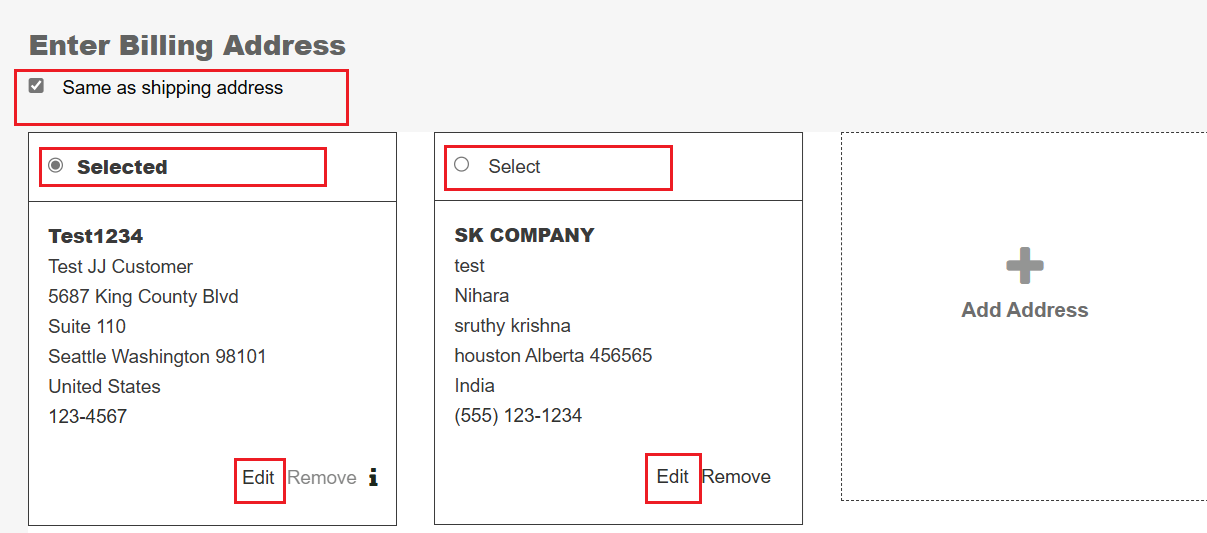Click the Test1234 address name
Viewport: 1207px width, 533px height.
96,236
